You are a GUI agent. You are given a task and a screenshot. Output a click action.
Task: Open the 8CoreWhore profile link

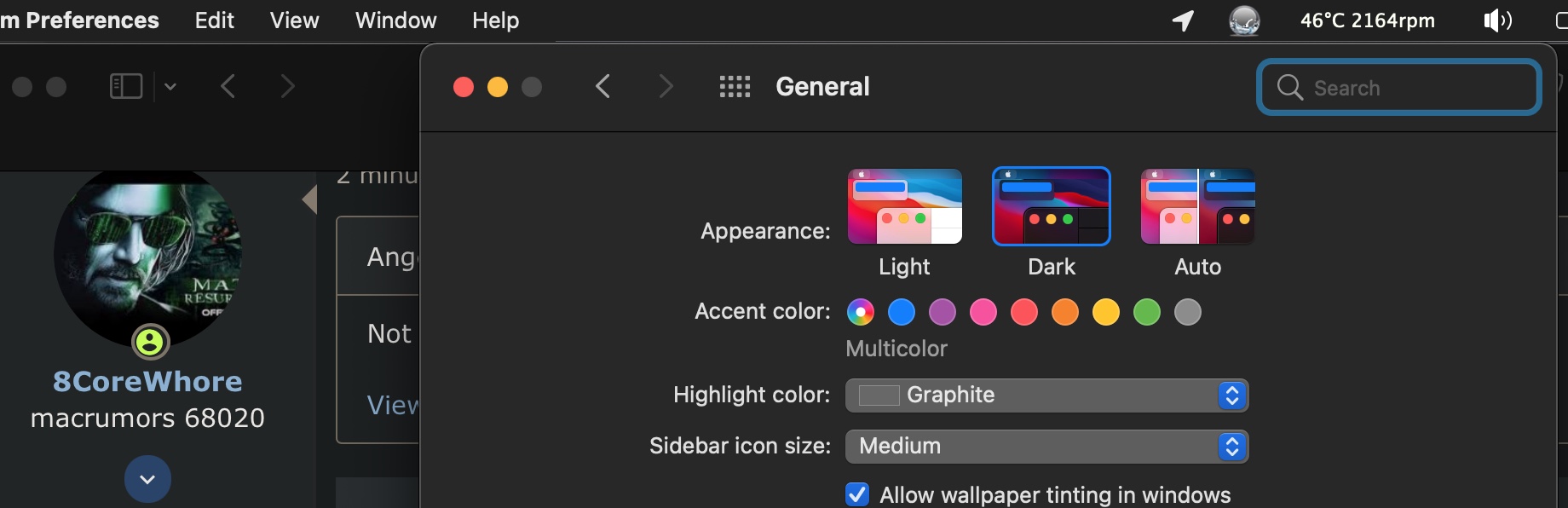point(147,382)
